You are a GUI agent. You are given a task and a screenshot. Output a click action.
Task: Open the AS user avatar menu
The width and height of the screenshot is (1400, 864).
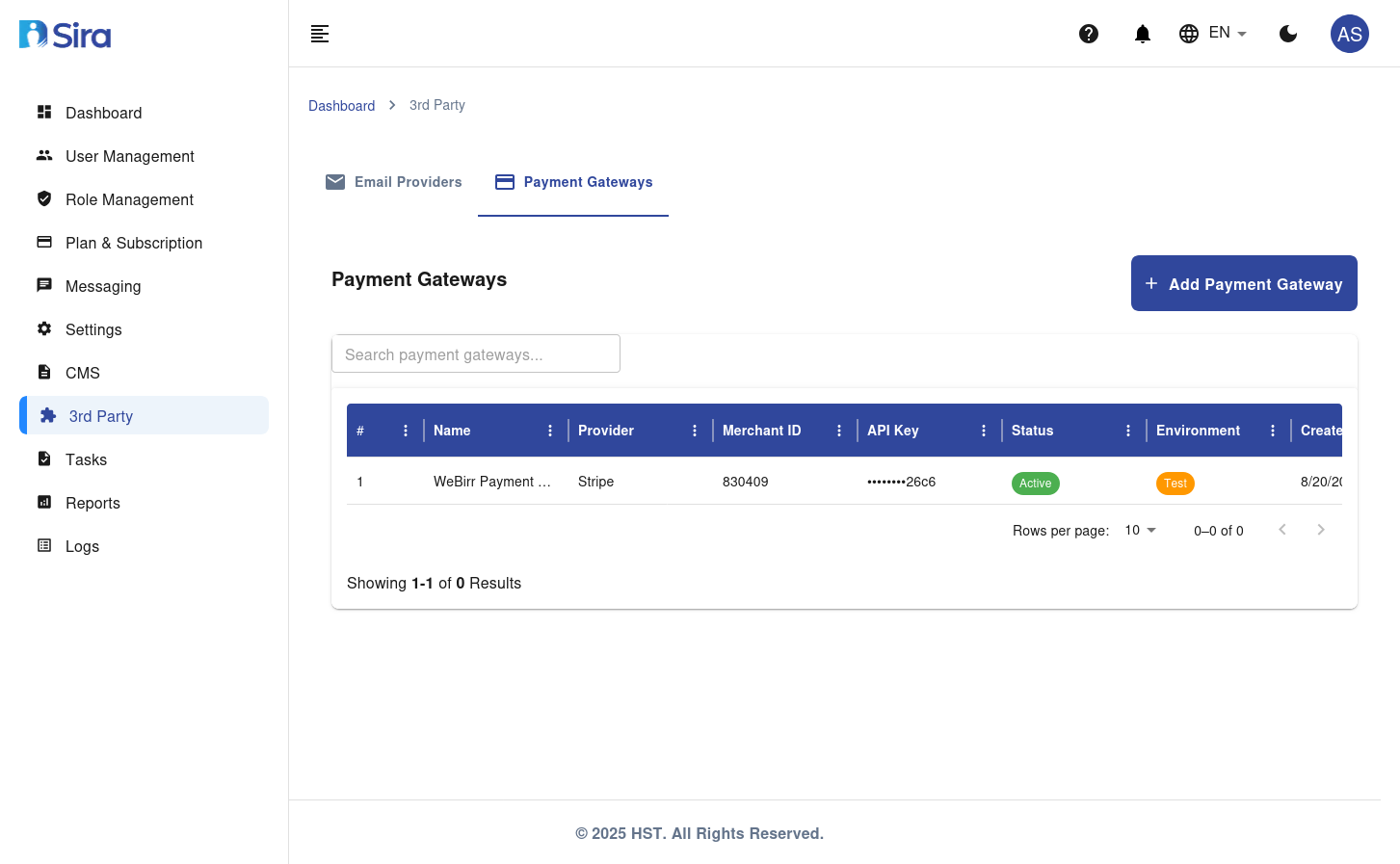coord(1349,34)
